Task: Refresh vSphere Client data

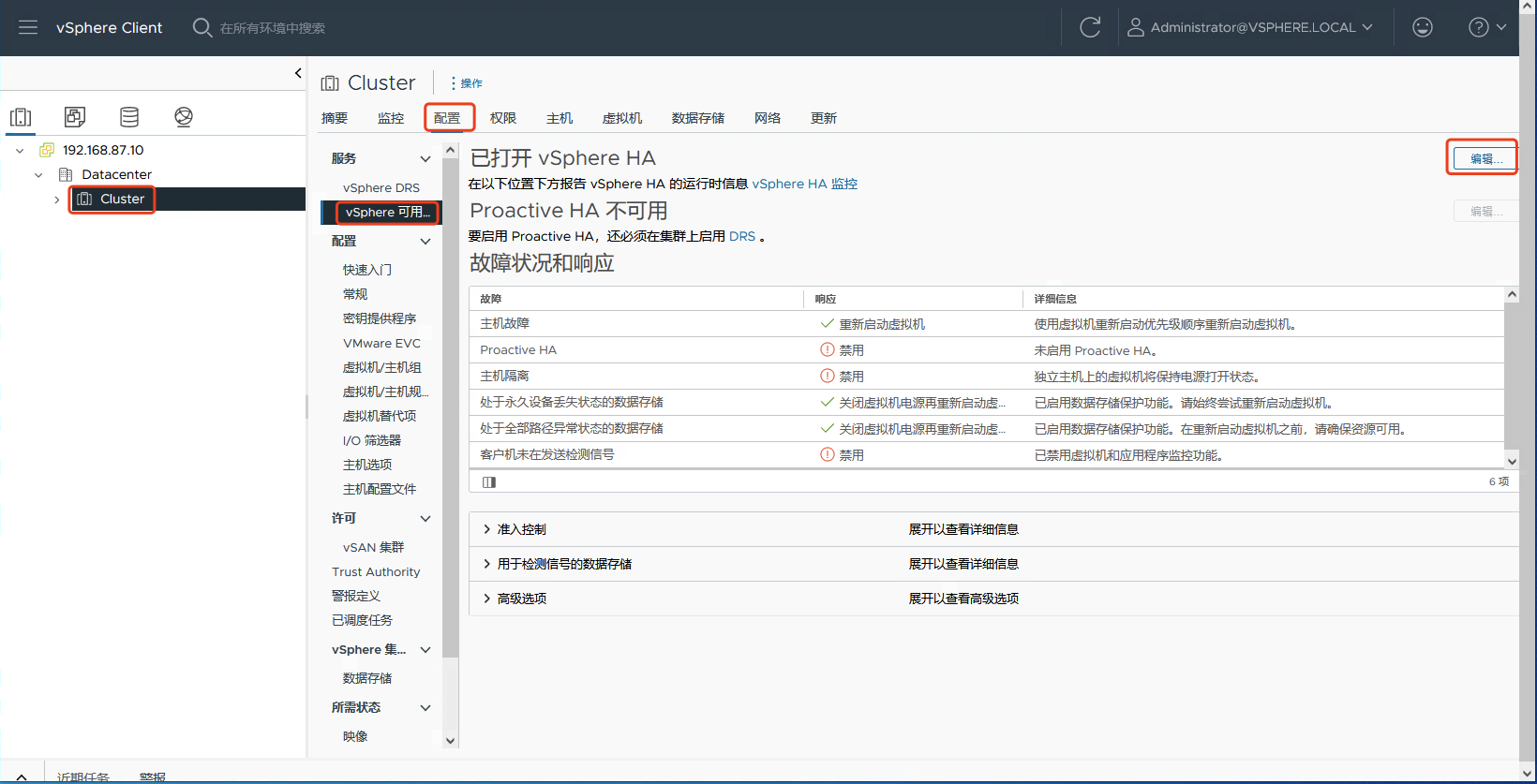Action: click(1090, 27)
